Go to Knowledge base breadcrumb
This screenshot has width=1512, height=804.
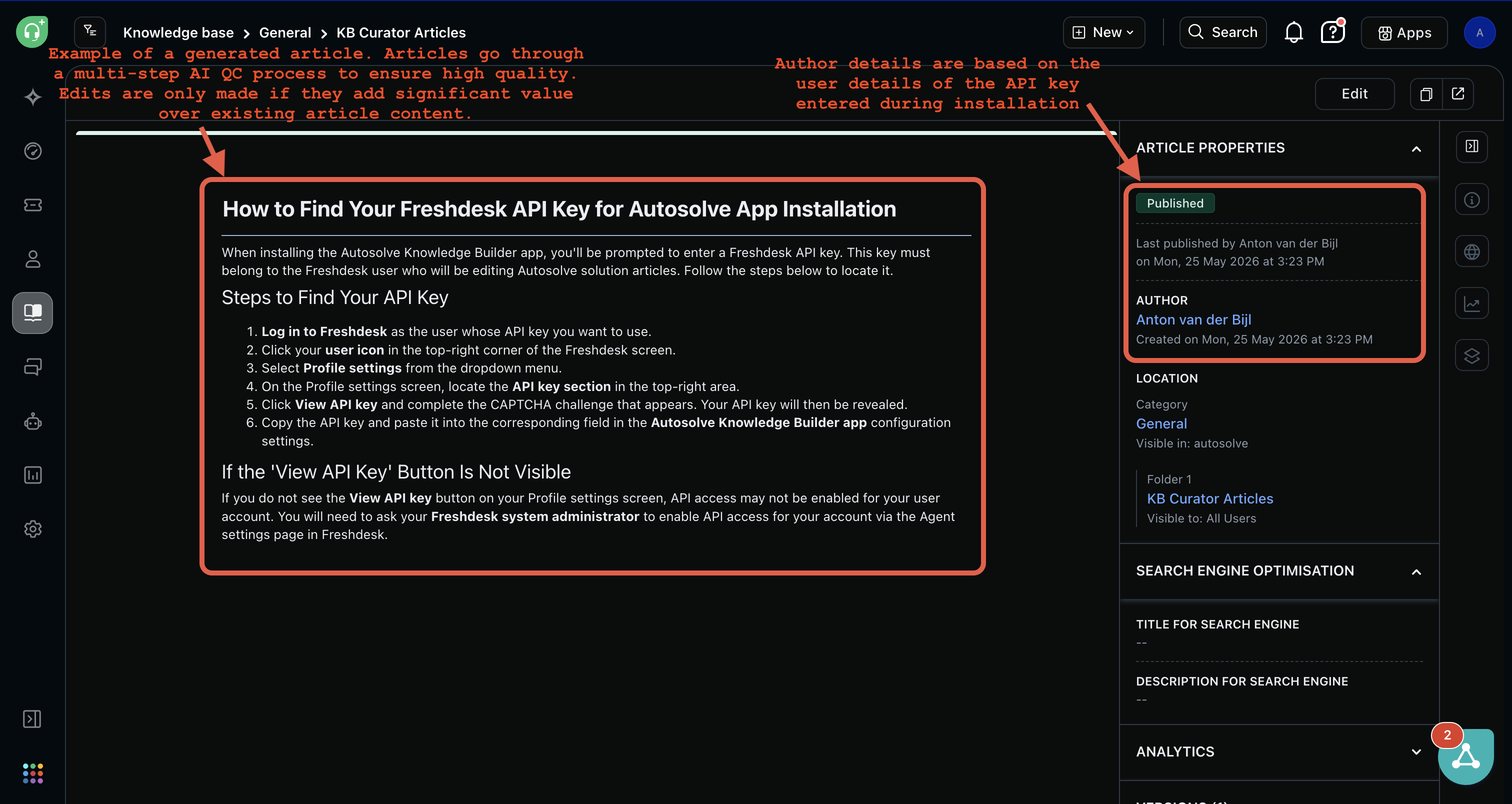click(178, 32)
